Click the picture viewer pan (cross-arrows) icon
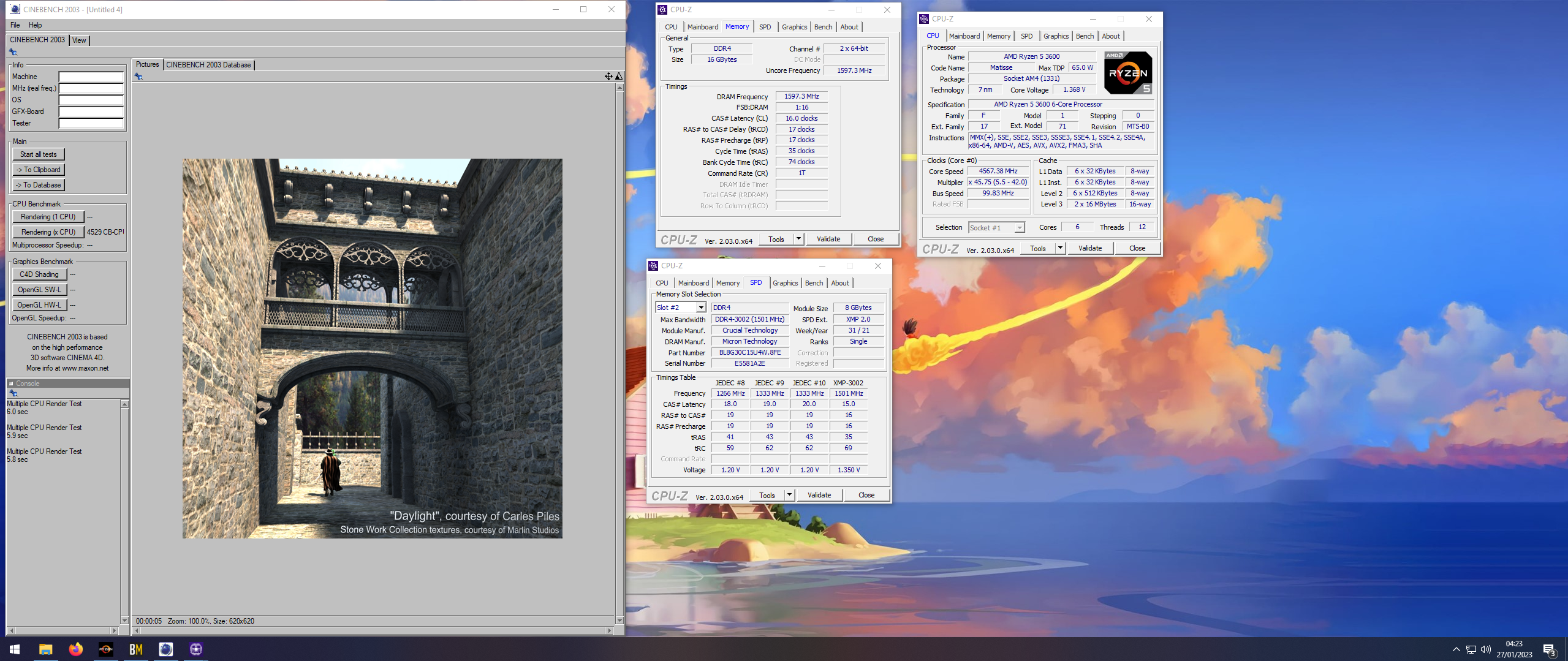 (608, 77)
